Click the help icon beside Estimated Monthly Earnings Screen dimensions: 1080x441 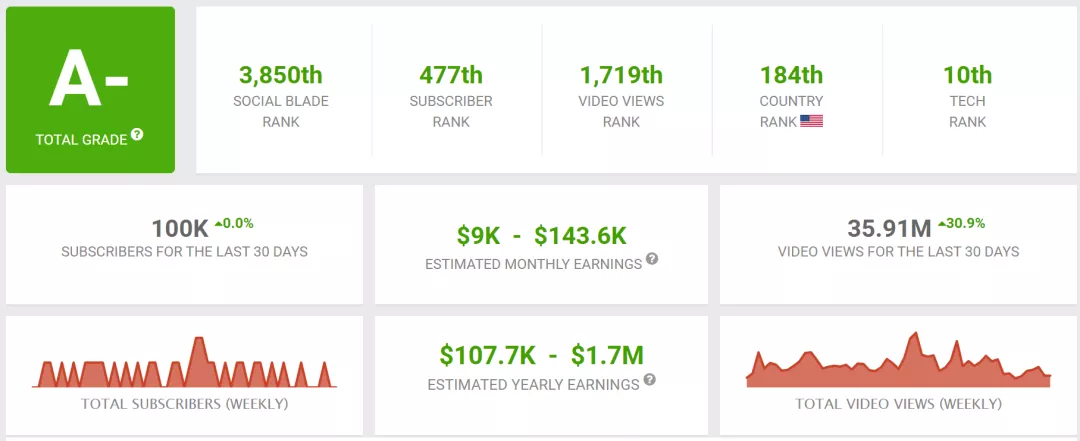point(652,259)
